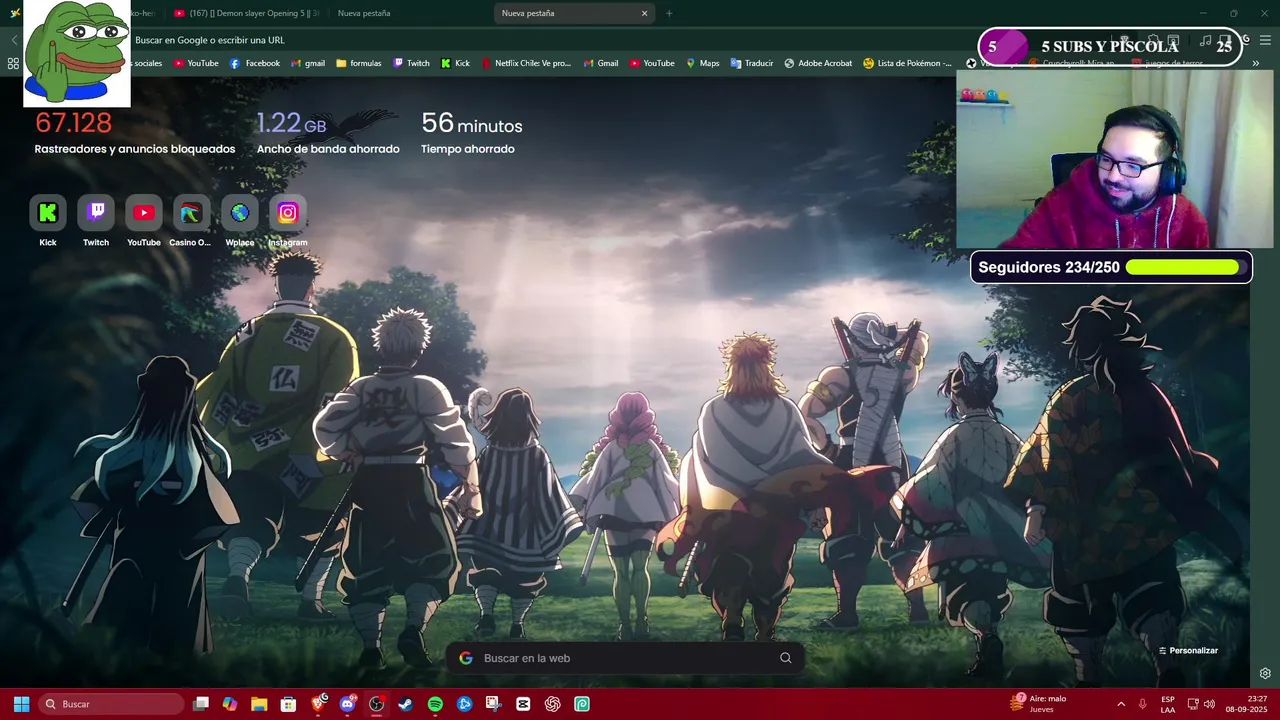Image resolution: width=1280 pixels, height=720 pixels.
Task: Open Discord from the taskbar
Action: (x=347, y=704)
